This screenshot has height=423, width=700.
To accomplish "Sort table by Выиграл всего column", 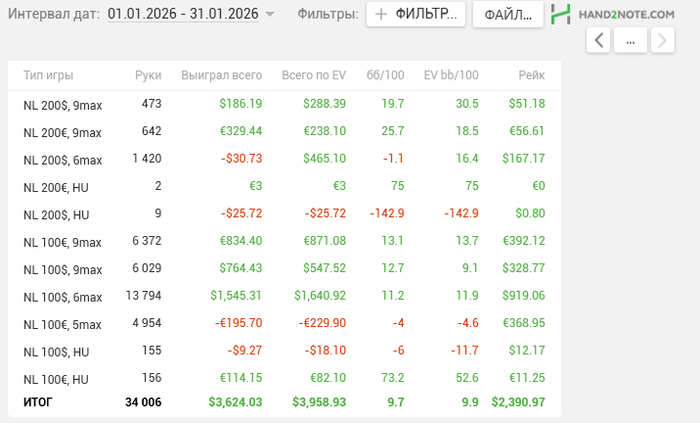I will tap(221, 76).
